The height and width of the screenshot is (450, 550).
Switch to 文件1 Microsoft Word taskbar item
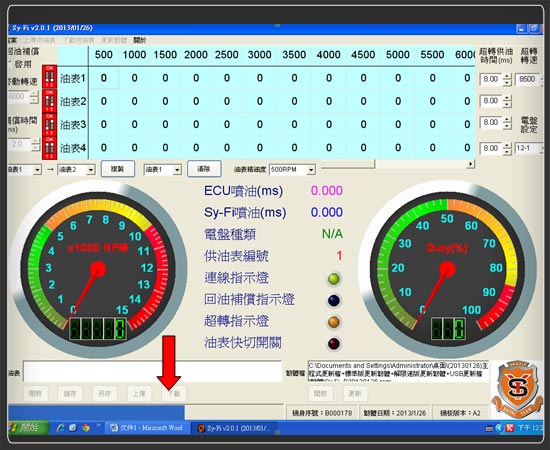click(147, 428)
